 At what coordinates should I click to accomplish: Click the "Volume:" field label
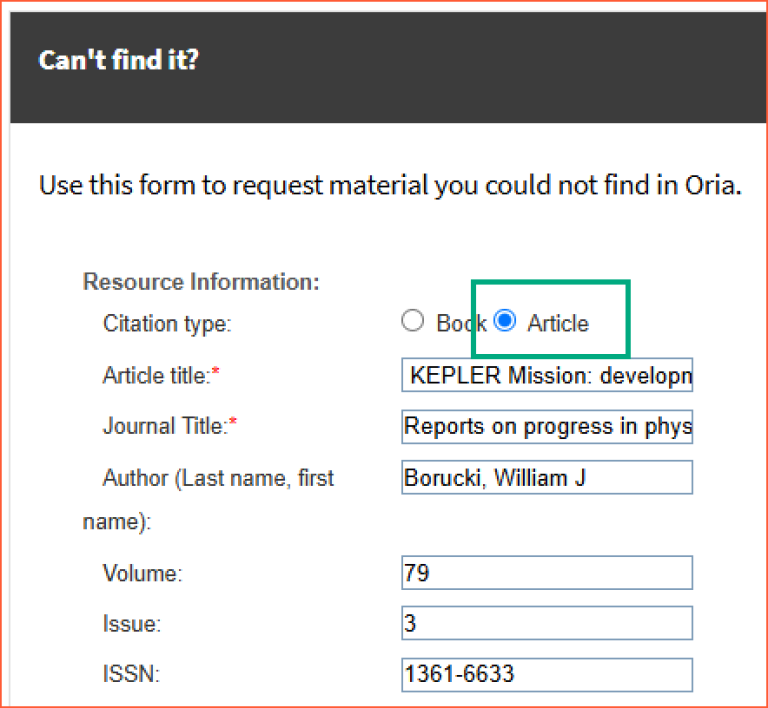coord(142,574)
